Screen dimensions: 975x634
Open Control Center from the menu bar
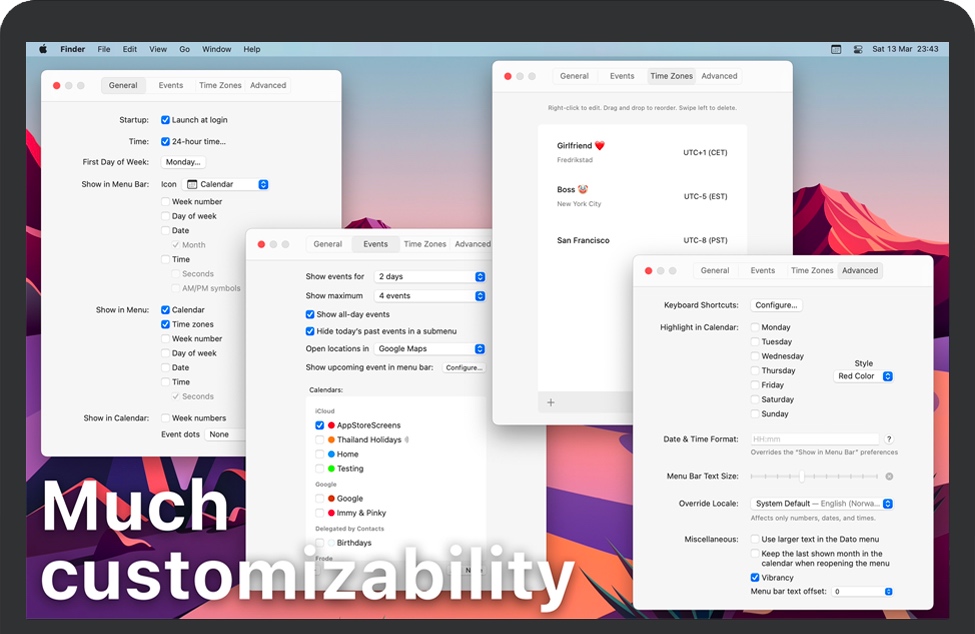(858, 49)
